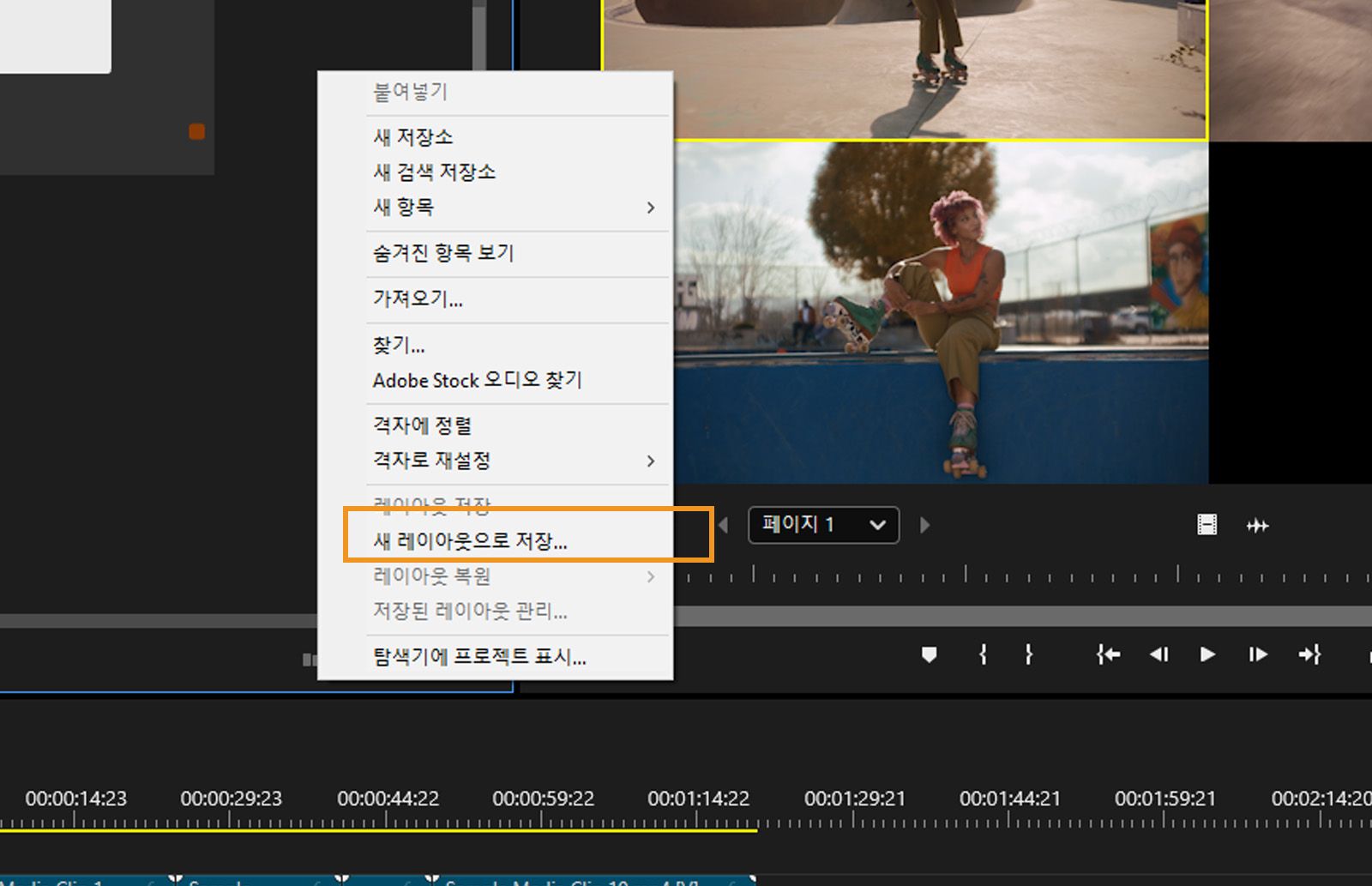Toggle the filmstrip video preview icon

pyautogui.click(x=1207, y=525)
